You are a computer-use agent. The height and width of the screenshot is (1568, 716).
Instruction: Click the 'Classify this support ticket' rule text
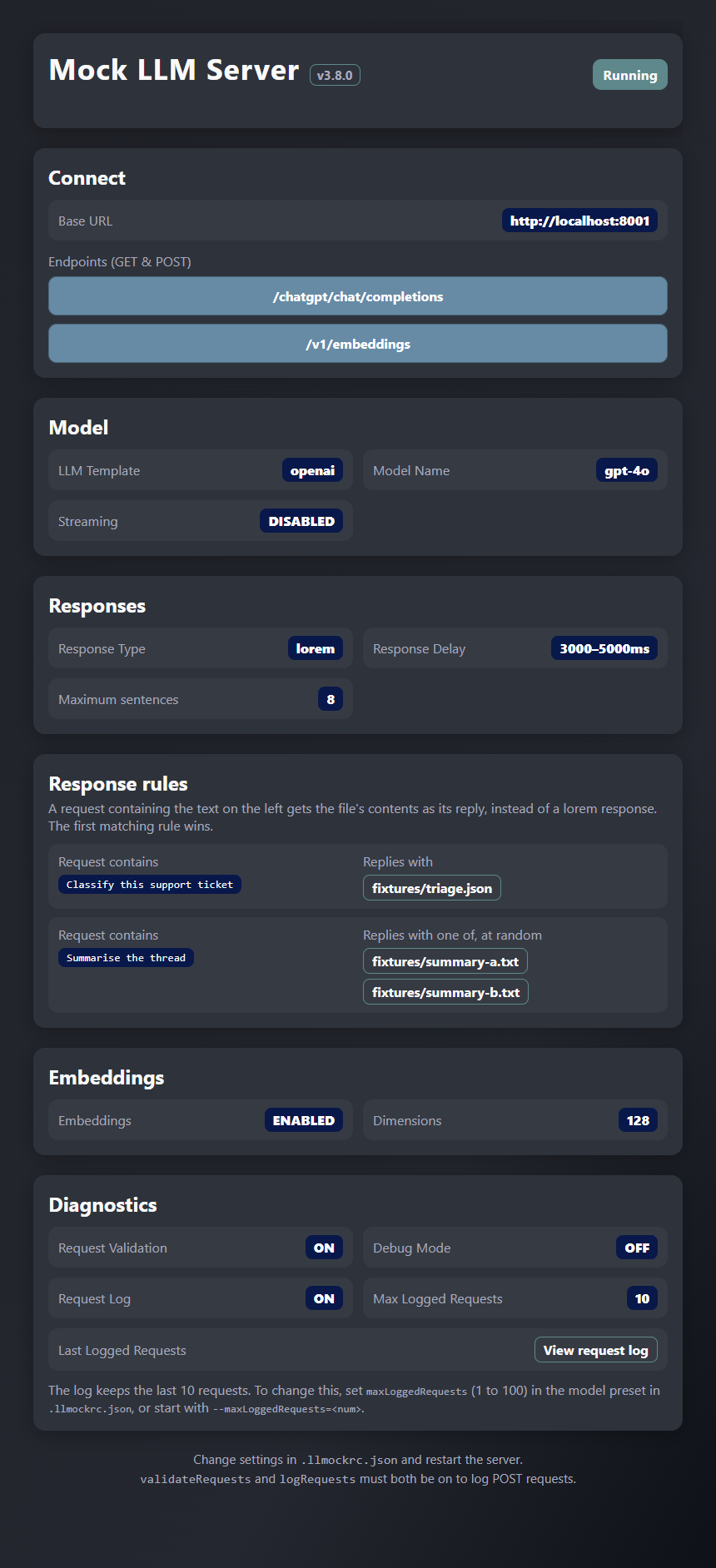(150, 885)
